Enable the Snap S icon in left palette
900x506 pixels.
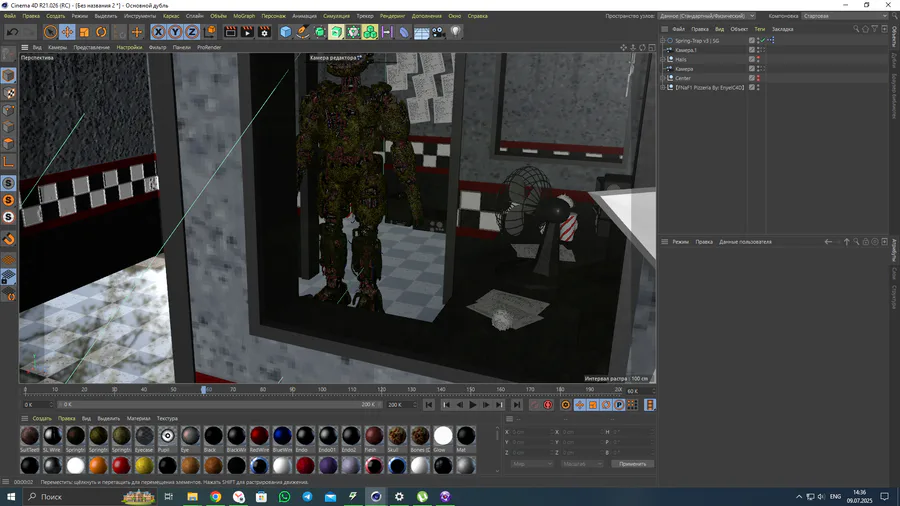click(x=9, y=183)
